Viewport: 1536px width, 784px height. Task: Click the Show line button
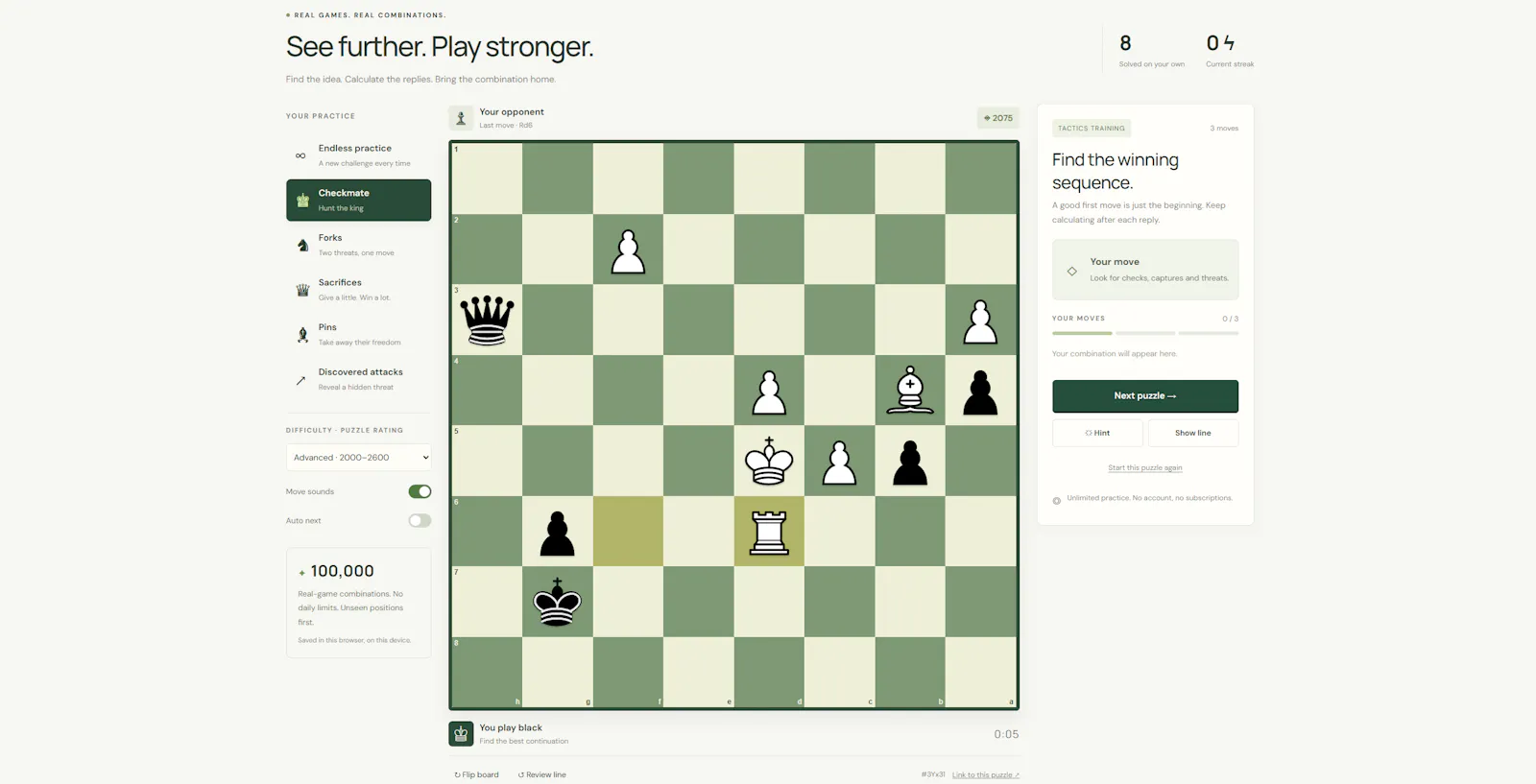point(1193,433)
